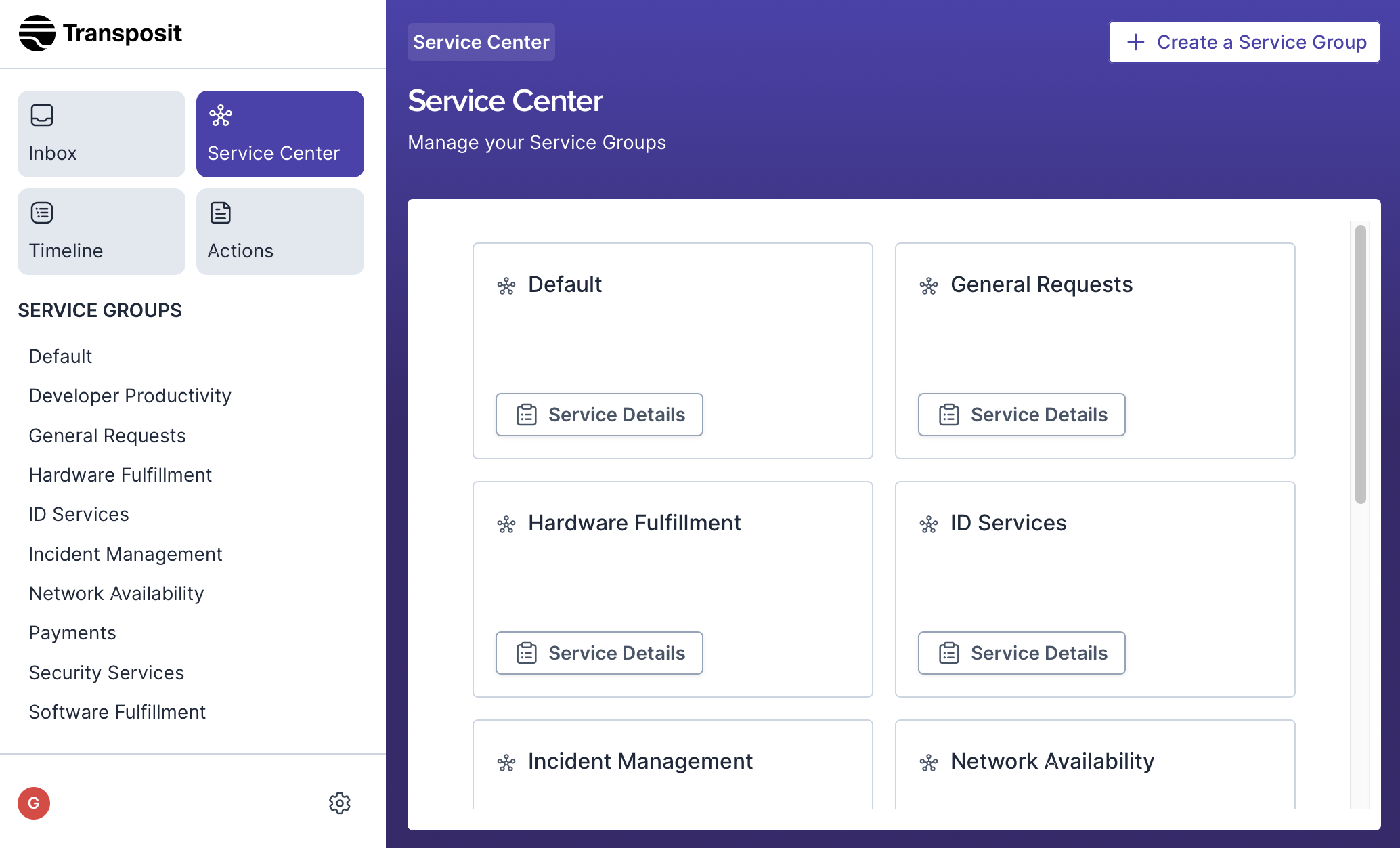The height and width of the screenshot is (848, 1400).
Task: Click the Transposit logo
Action: tap(100, 33)
